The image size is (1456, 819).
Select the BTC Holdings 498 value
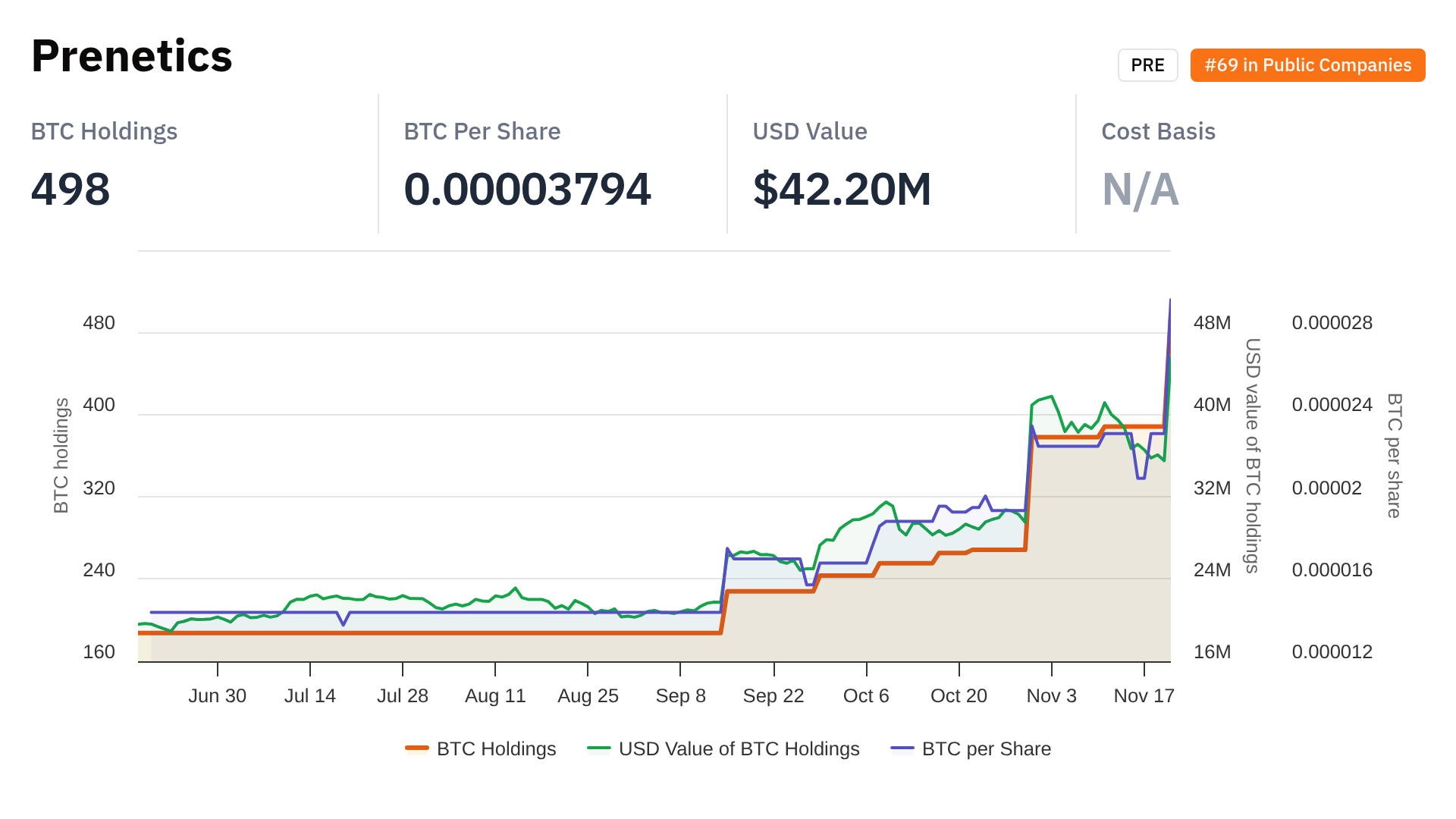pos(71,189)
